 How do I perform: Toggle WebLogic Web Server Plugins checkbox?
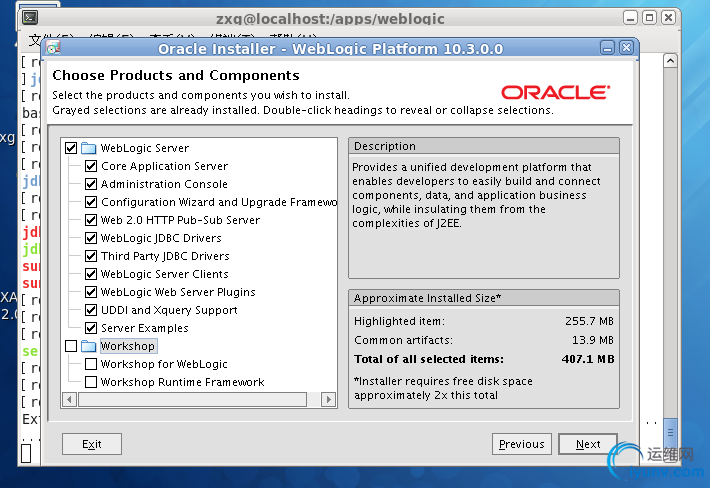(91, 292)
